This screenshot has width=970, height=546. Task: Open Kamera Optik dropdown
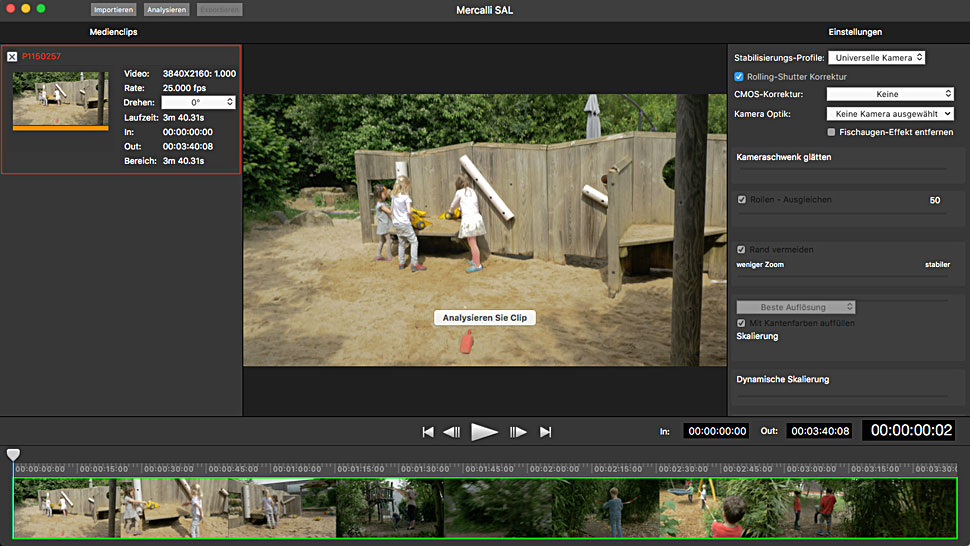[889, 114]
